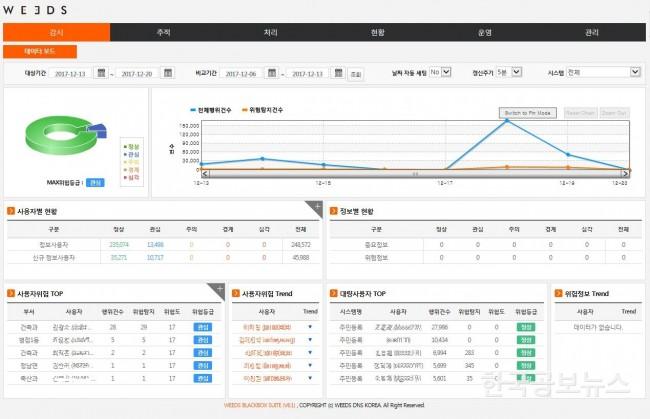Click the target period start date field 2017-12-13
The height and width of the screenshot is (419, 650).
pos(70,74)
